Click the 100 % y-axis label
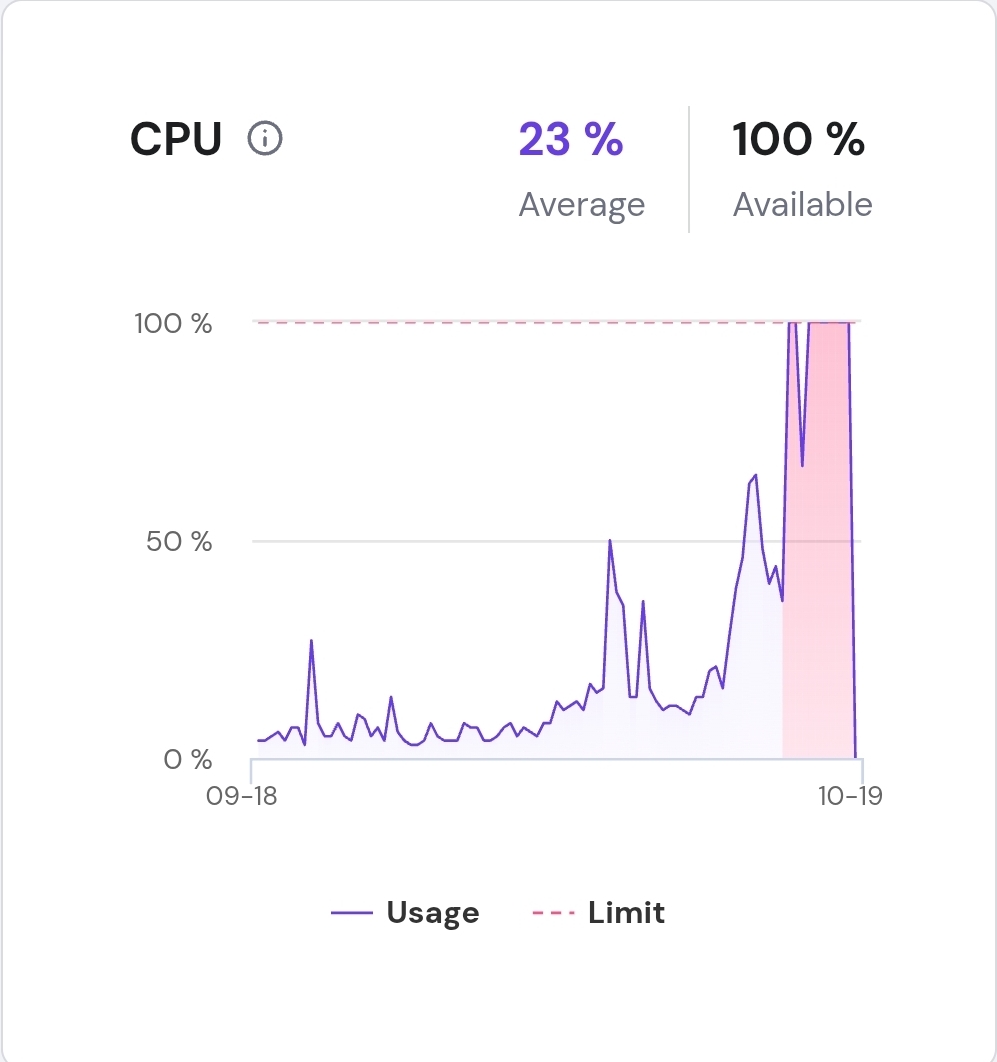The height and width of the screenshot is (1062, 997). coord(174,323)
